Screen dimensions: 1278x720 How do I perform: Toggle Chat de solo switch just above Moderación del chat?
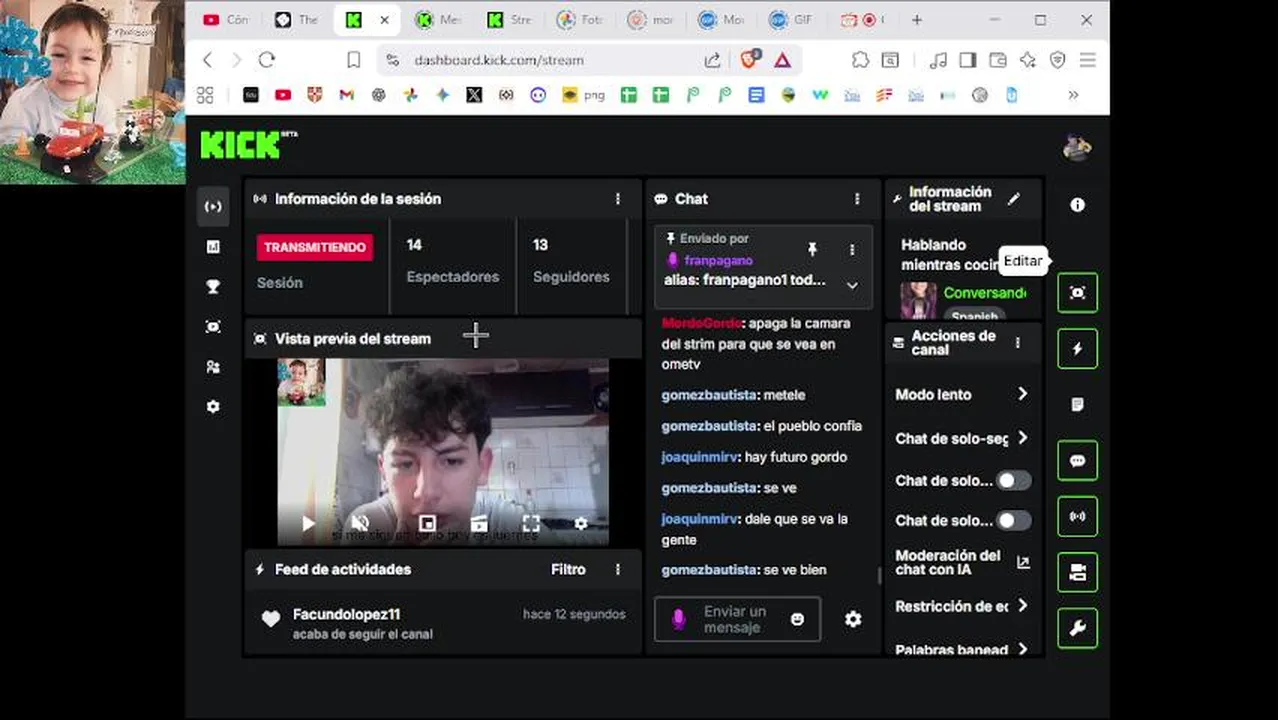[x=1013, y=521]
